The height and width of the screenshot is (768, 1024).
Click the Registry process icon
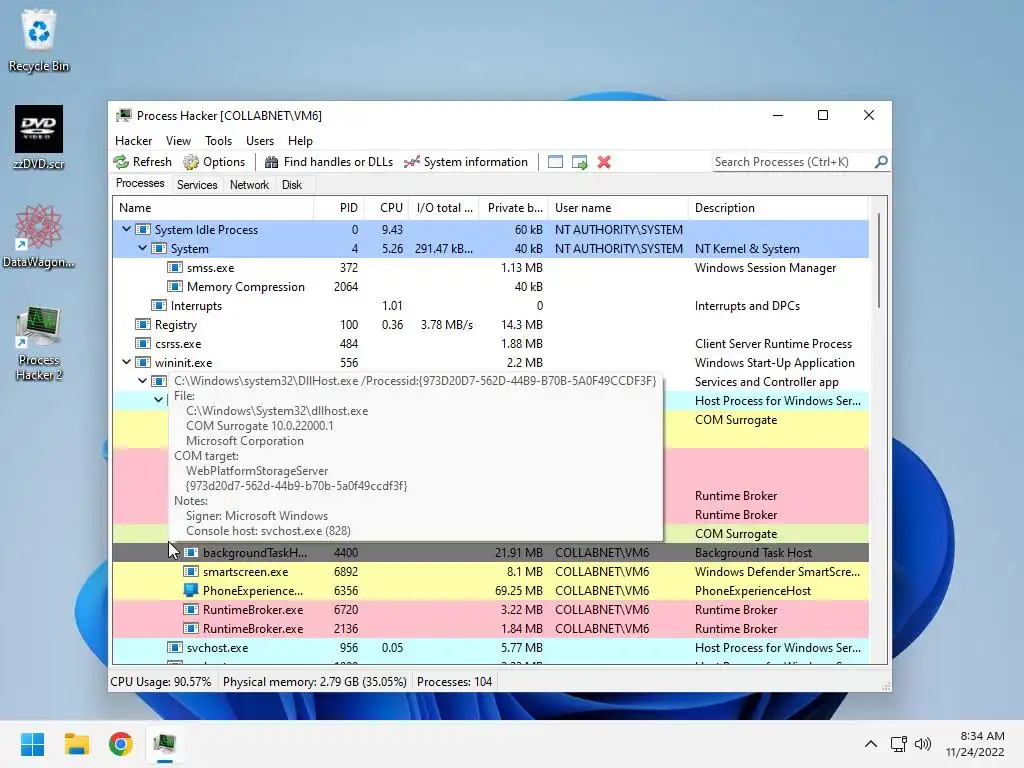tap(142, 324)
